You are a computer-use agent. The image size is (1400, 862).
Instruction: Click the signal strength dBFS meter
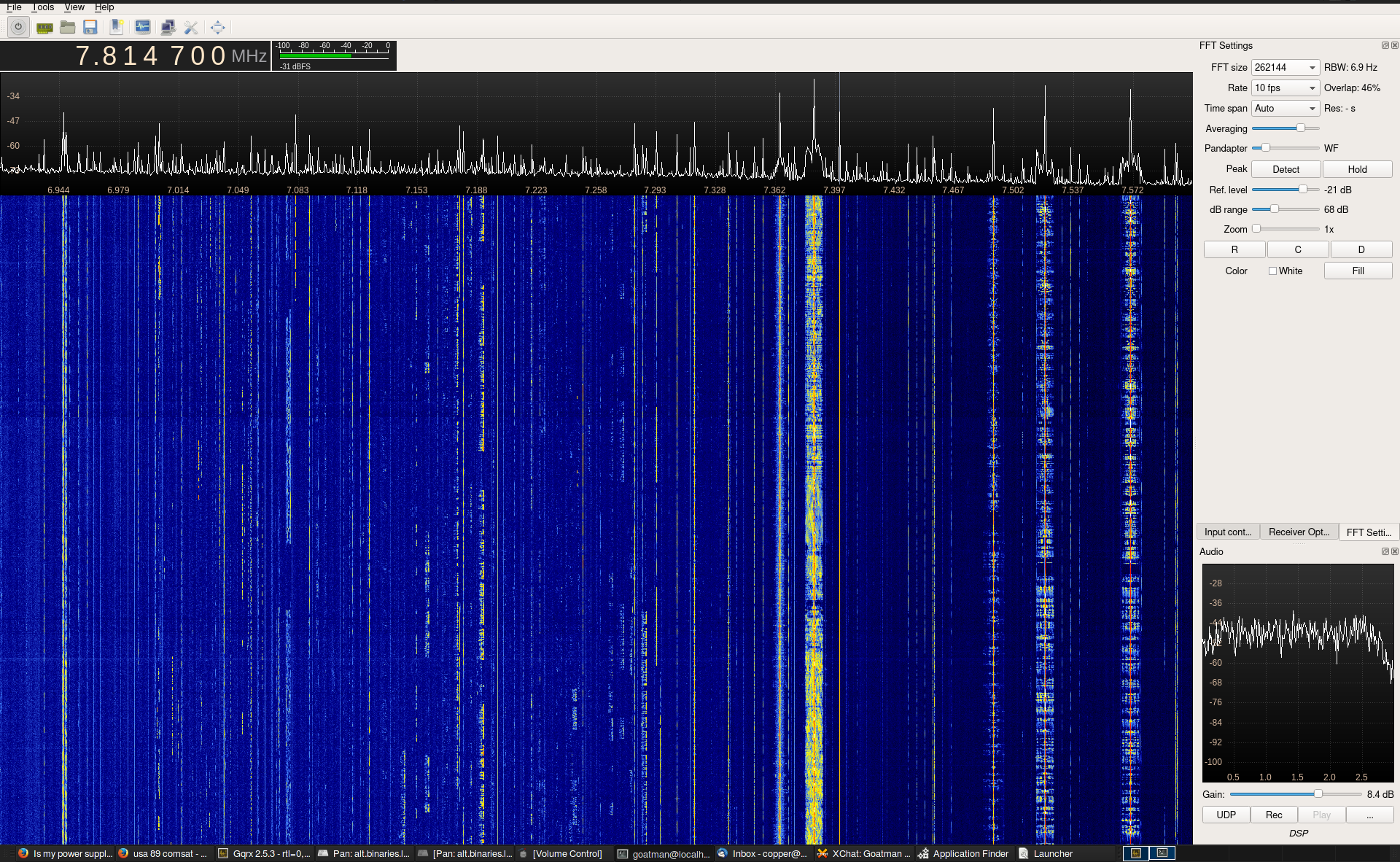click(x=334, y=55)
